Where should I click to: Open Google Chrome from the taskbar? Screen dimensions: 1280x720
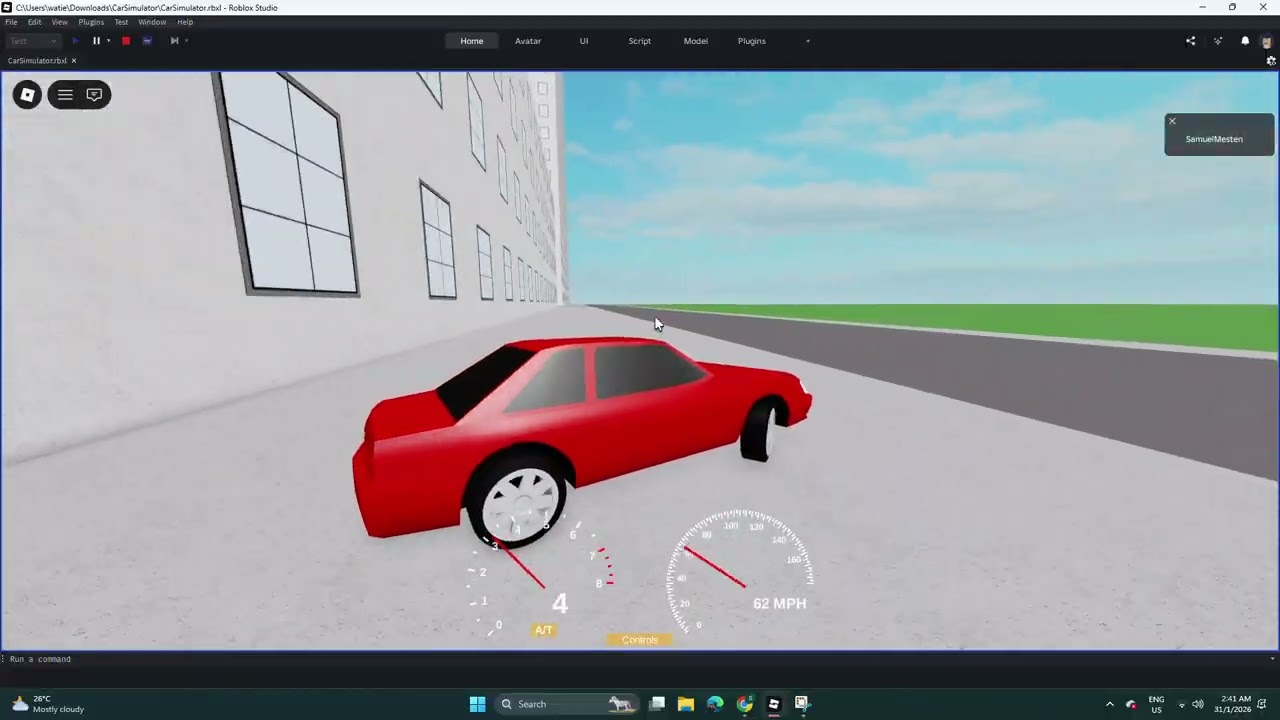pyautogui.click(x=744, y=704)
